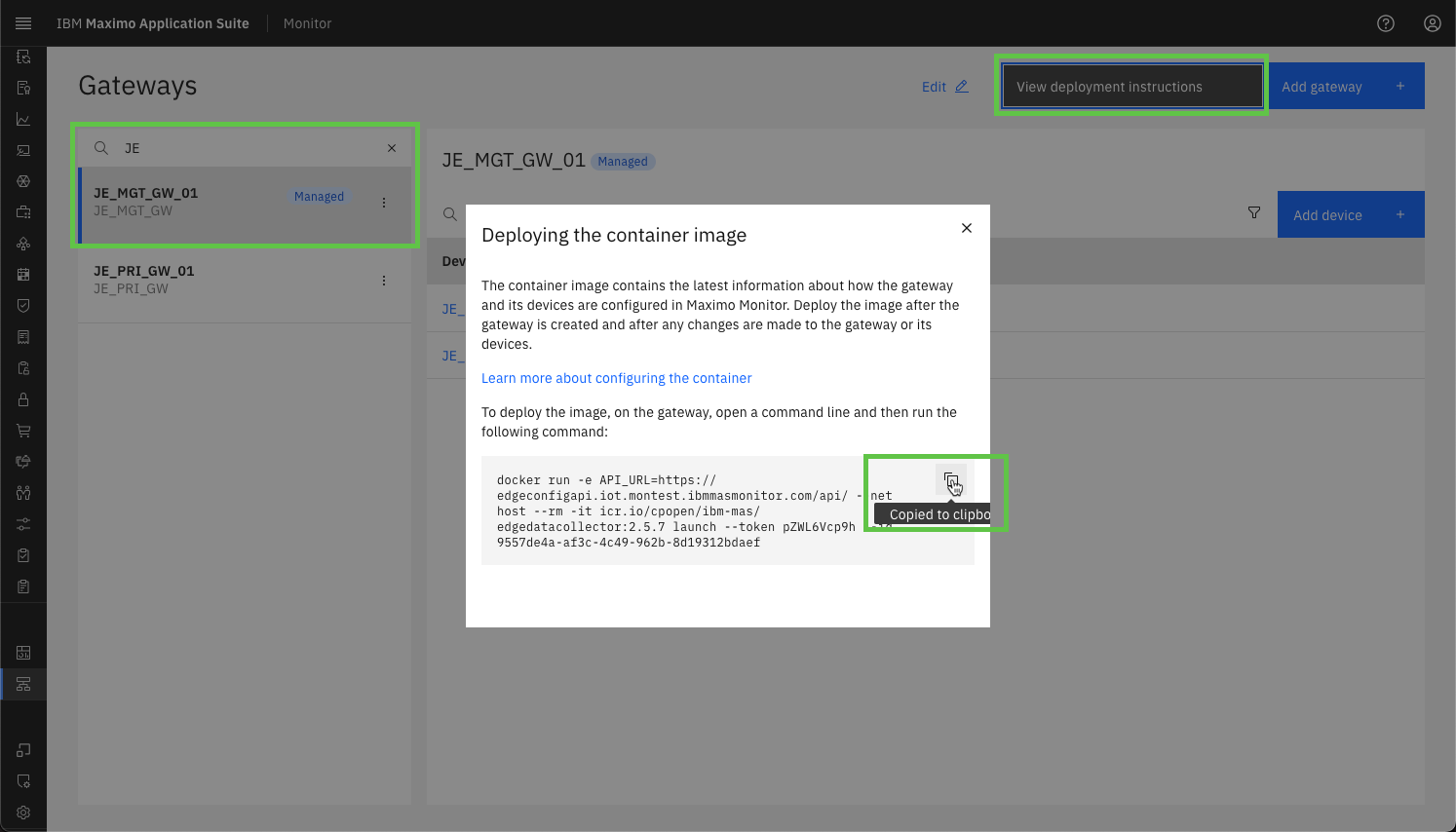
Task: Click the certificate document sidebar icon
Action: pyautogui.click(x=23, y=88)
